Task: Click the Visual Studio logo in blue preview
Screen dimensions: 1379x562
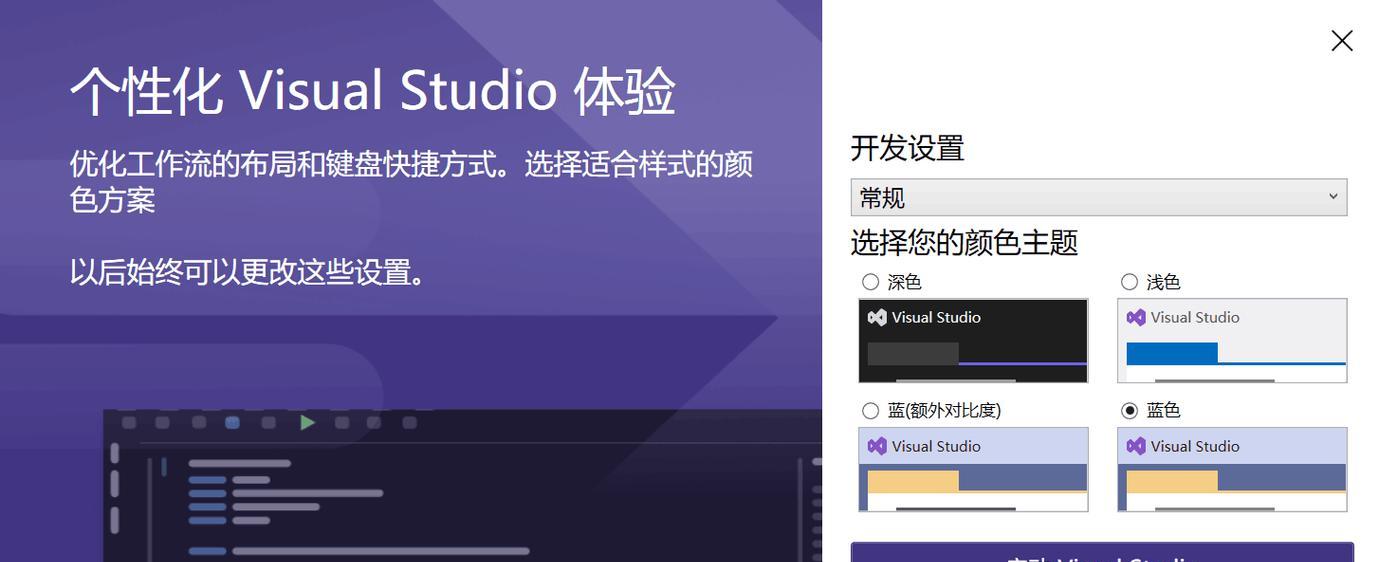Action: pyautogui.click(x=1136, y=446)
